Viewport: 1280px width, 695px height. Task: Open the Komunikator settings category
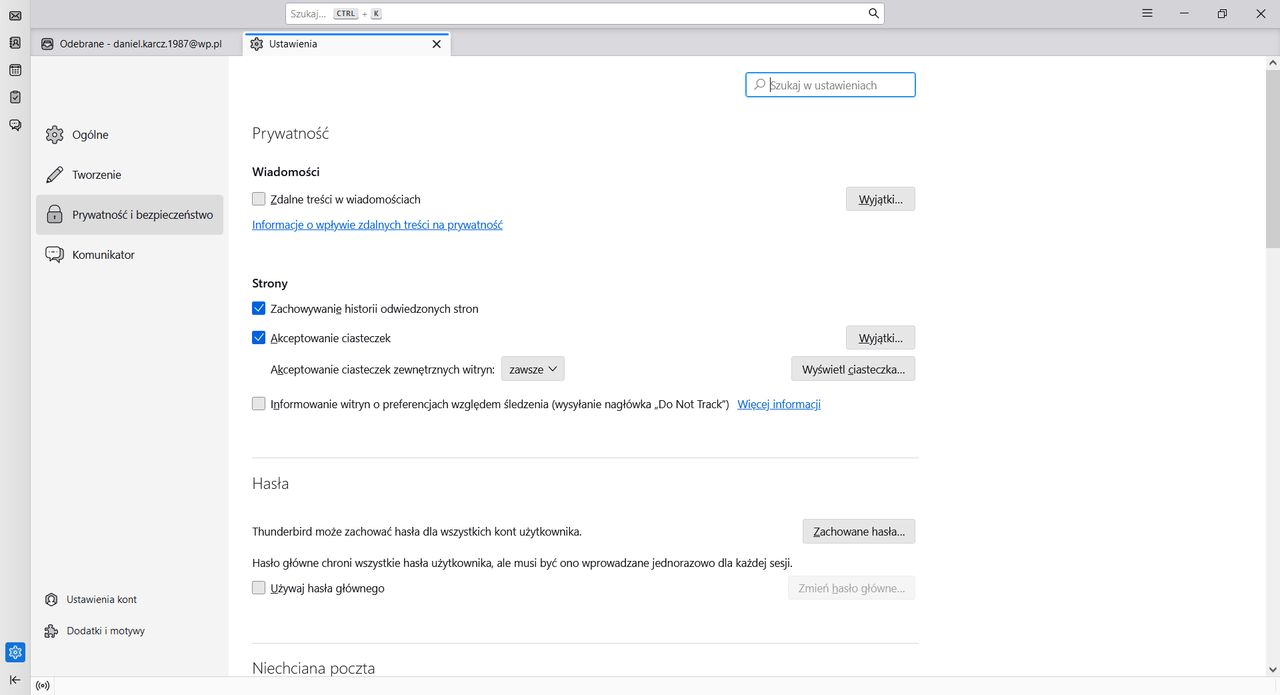pos(129,255)
